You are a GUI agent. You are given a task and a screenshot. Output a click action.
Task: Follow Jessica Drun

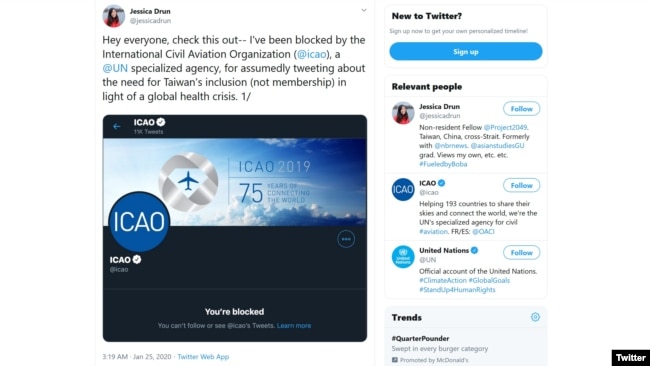pyautogui.click(x=521, y=109)
